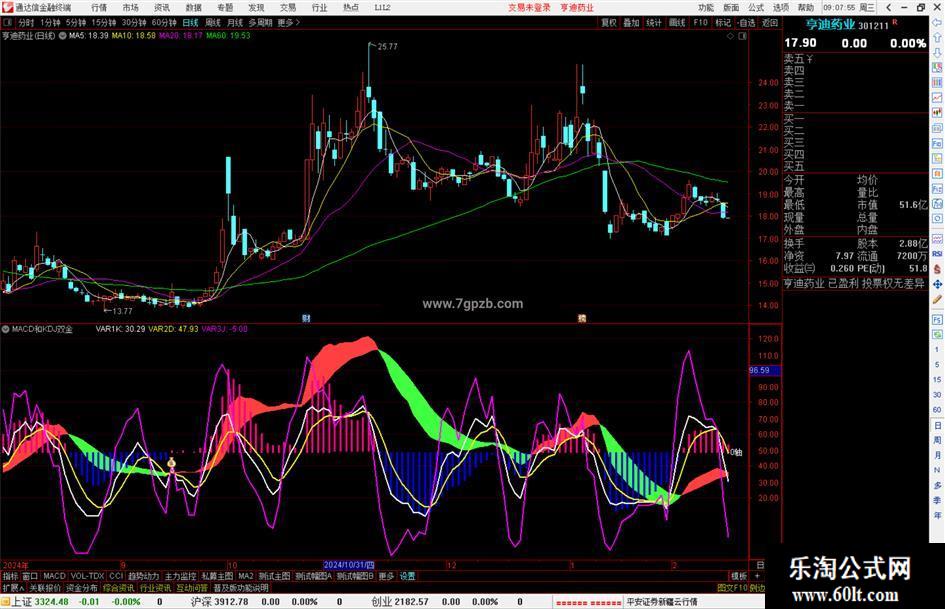Click the diamond marker icon at chart top-right
The image size is (945, 609).
(x=730, y=36)
